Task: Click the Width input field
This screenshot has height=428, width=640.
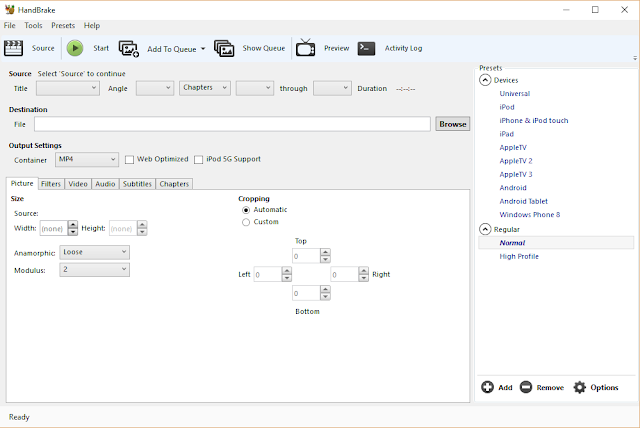Action: (54, 228)
